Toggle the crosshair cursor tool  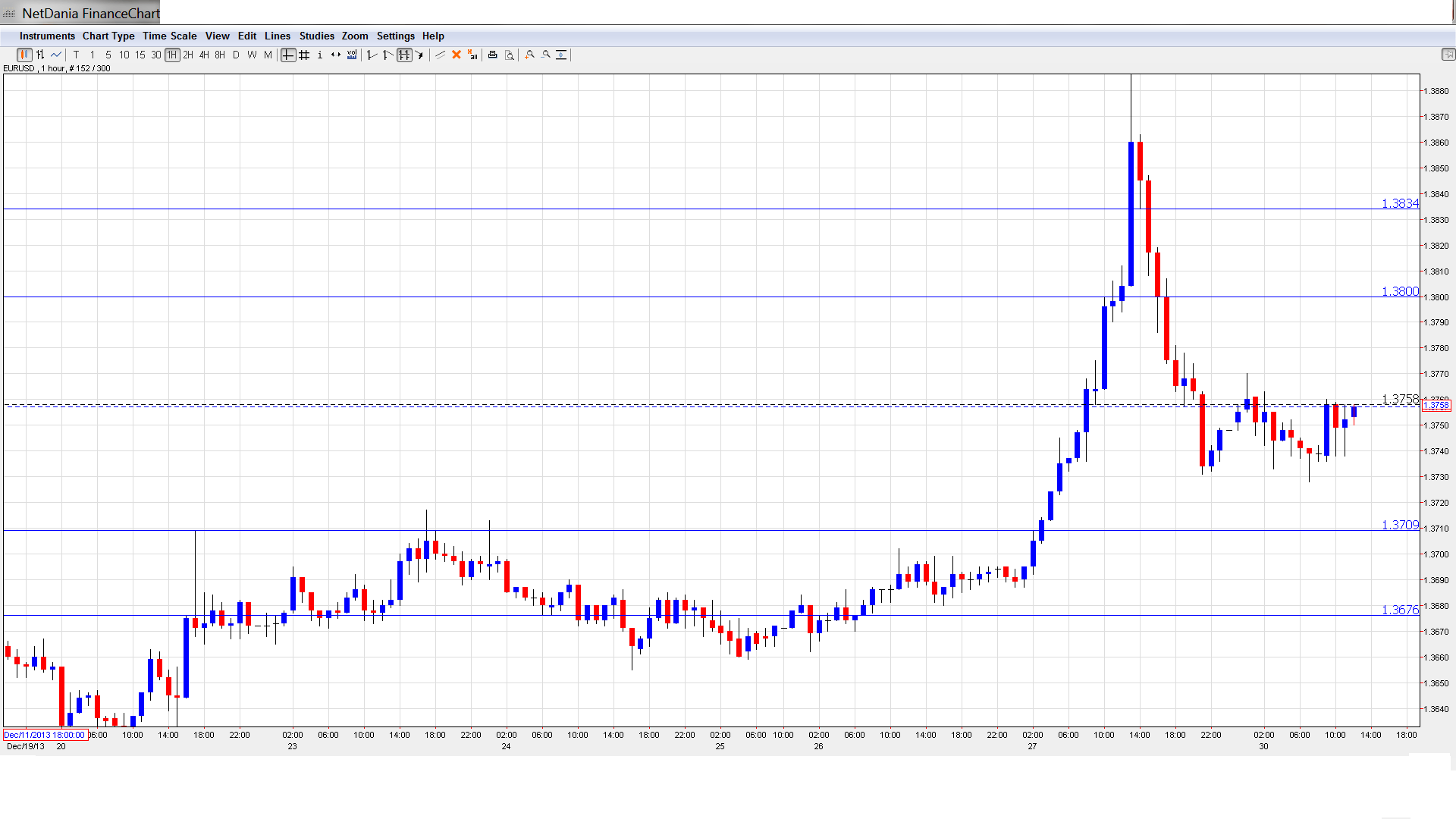coord(288,55)
